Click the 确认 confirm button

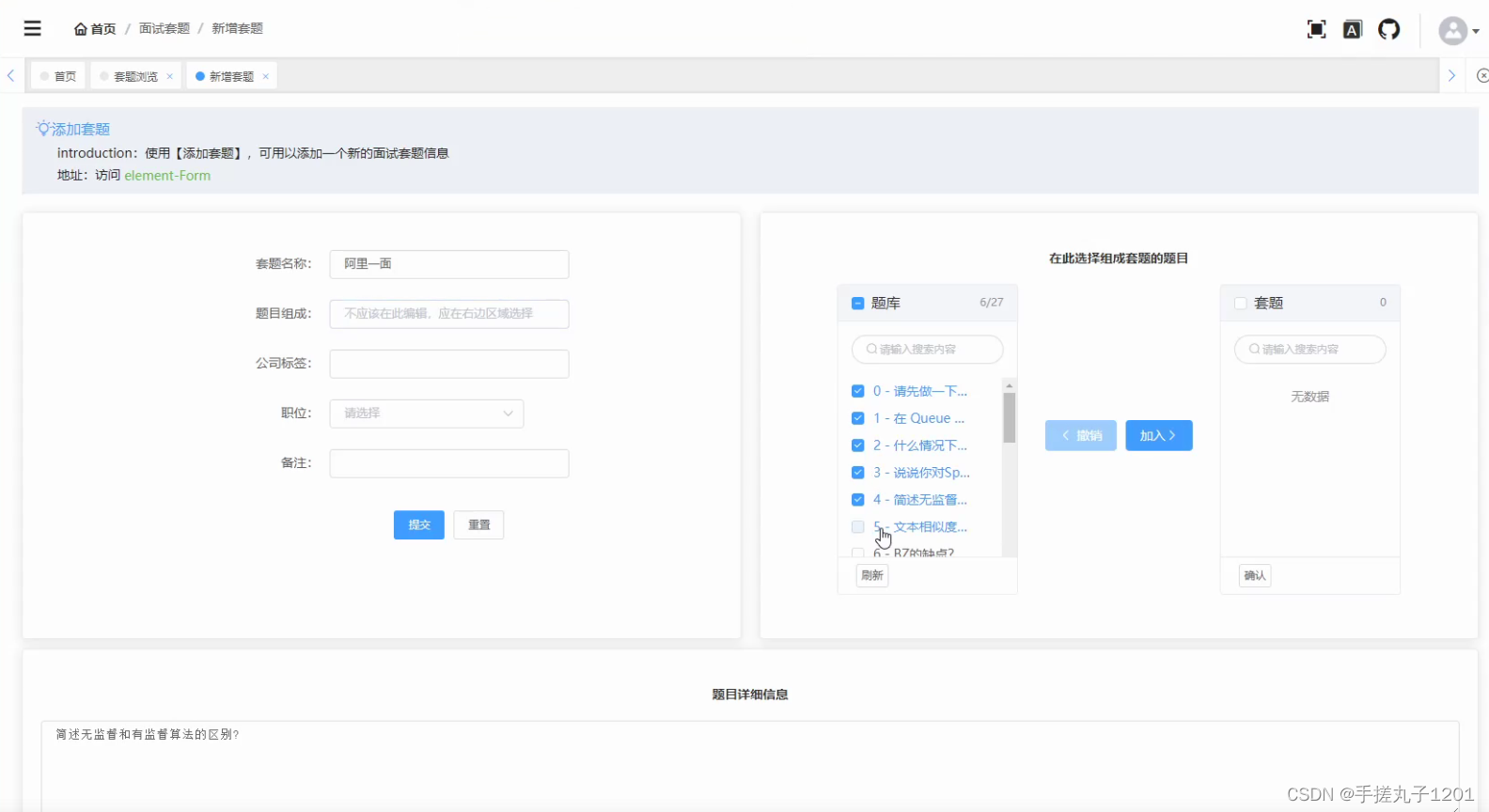click(1255, 575)
